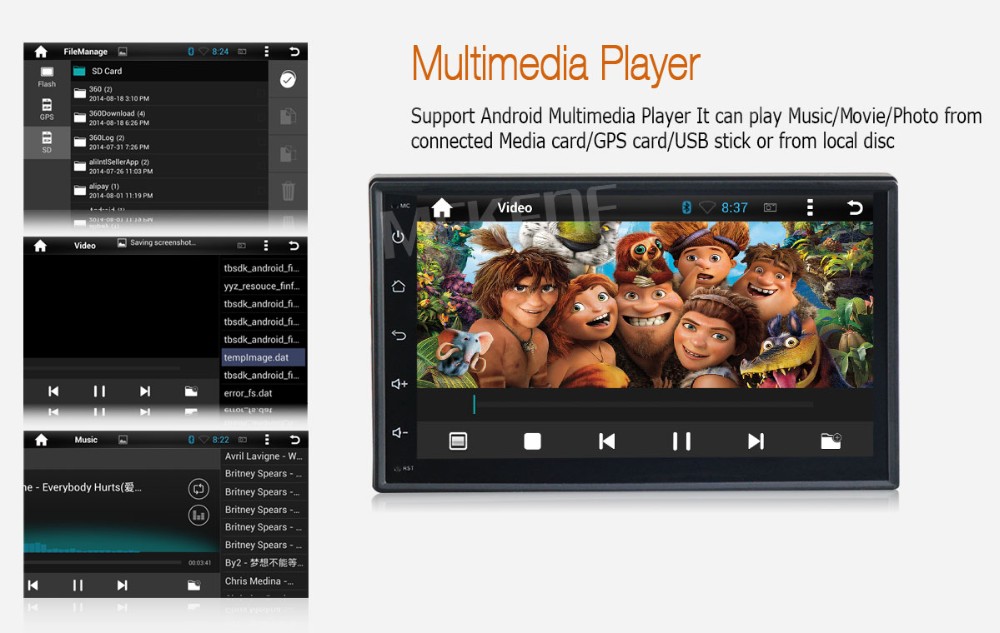Play the Chris Medina track in the playlist
The image size is (1000, 633).
click(262, 581)
